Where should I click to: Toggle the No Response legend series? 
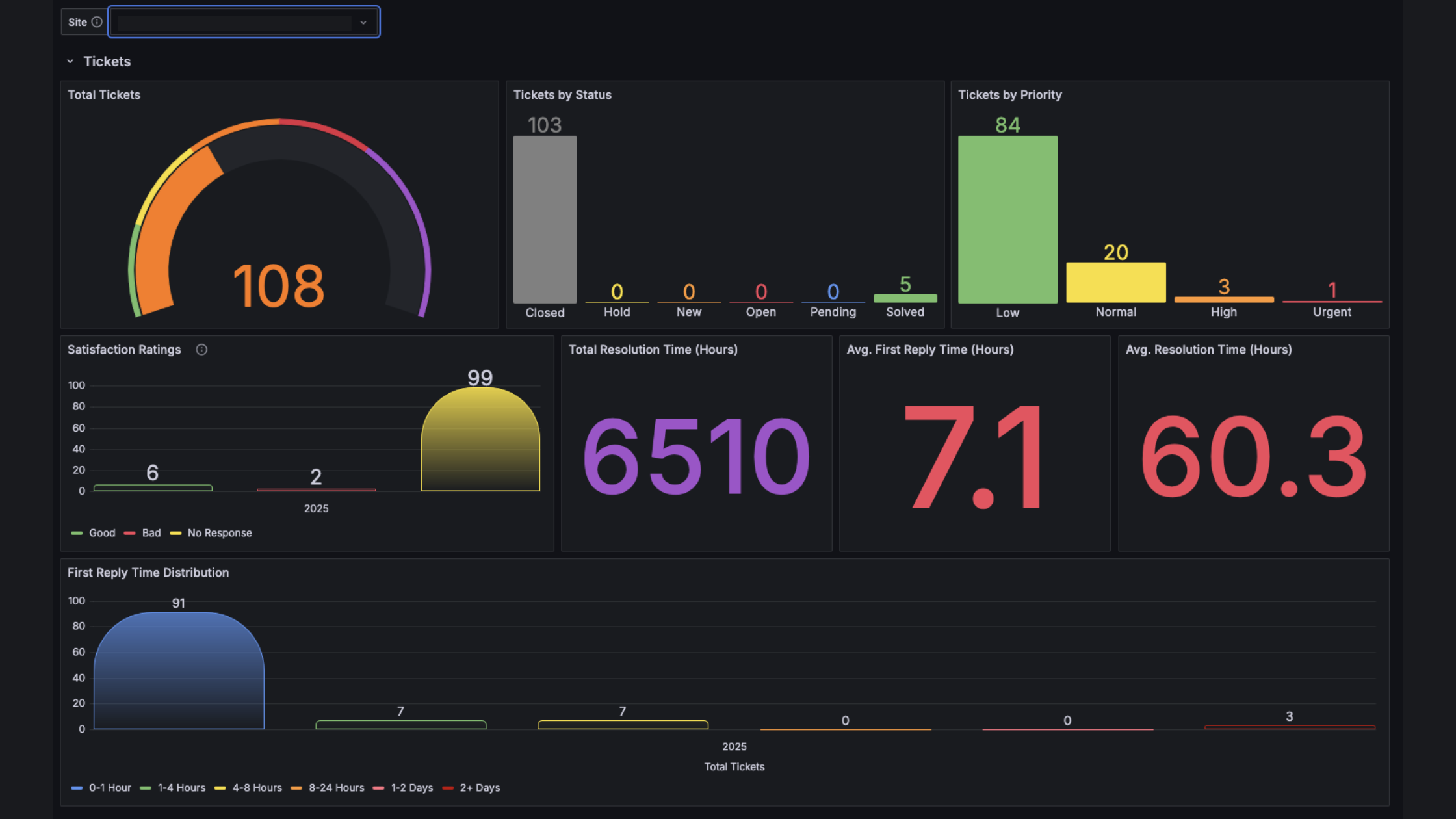coord(219,533)
